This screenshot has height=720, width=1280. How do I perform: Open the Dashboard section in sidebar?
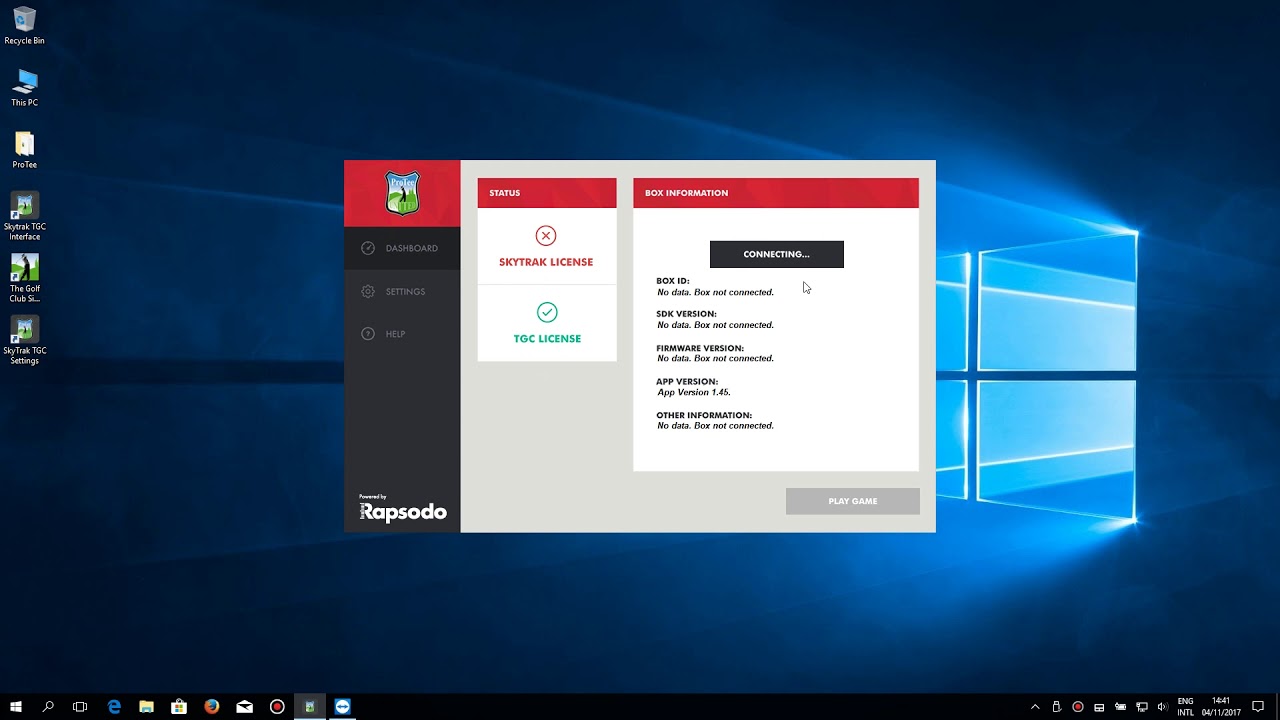pos(402,248)
